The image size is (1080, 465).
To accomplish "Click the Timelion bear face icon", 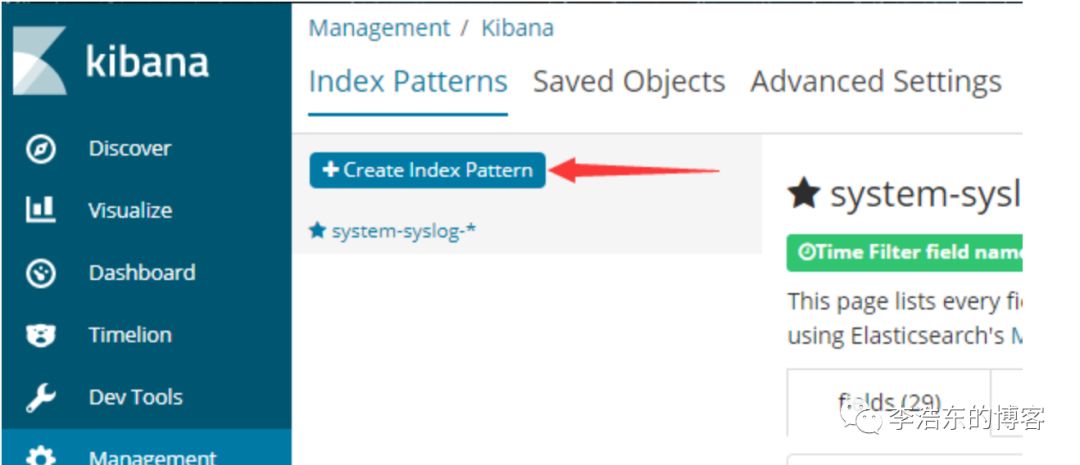I will (41, 335).
